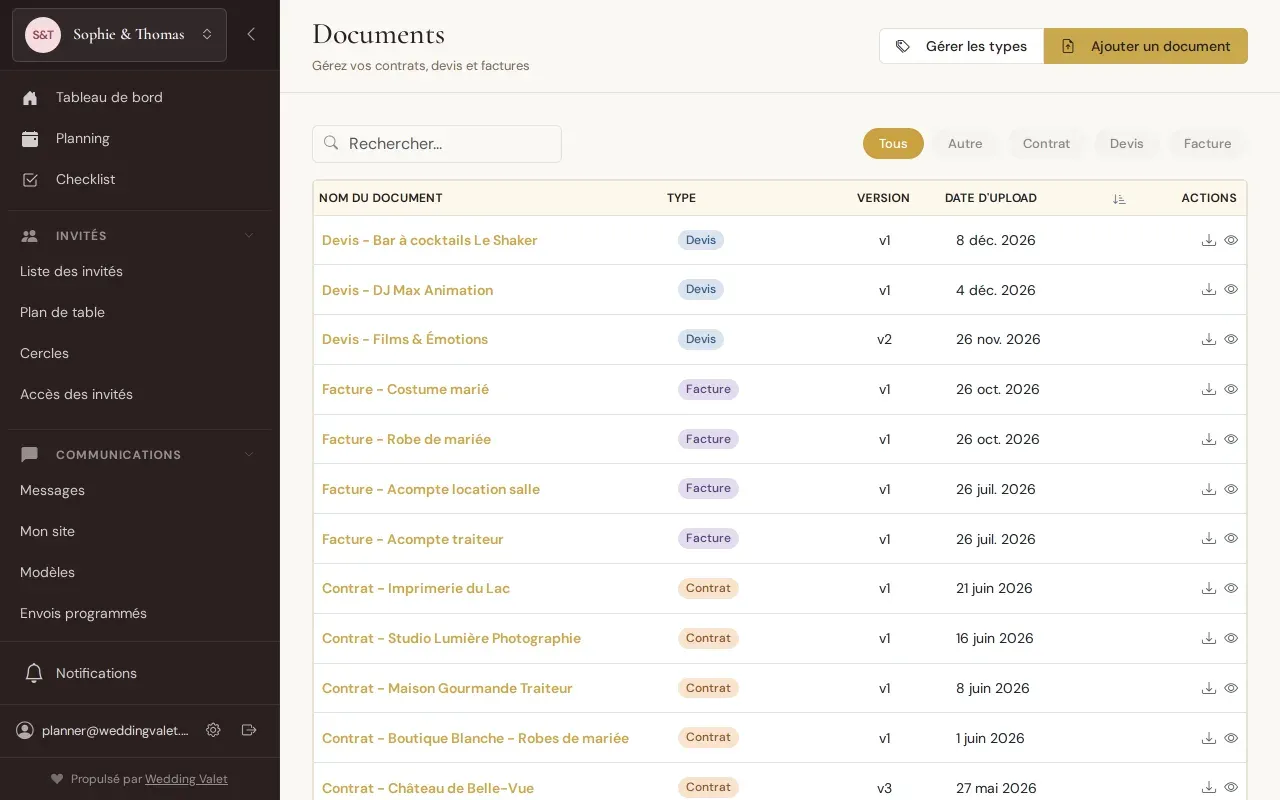
Task: Click the search magnifier icon
Action: point(331,143)
